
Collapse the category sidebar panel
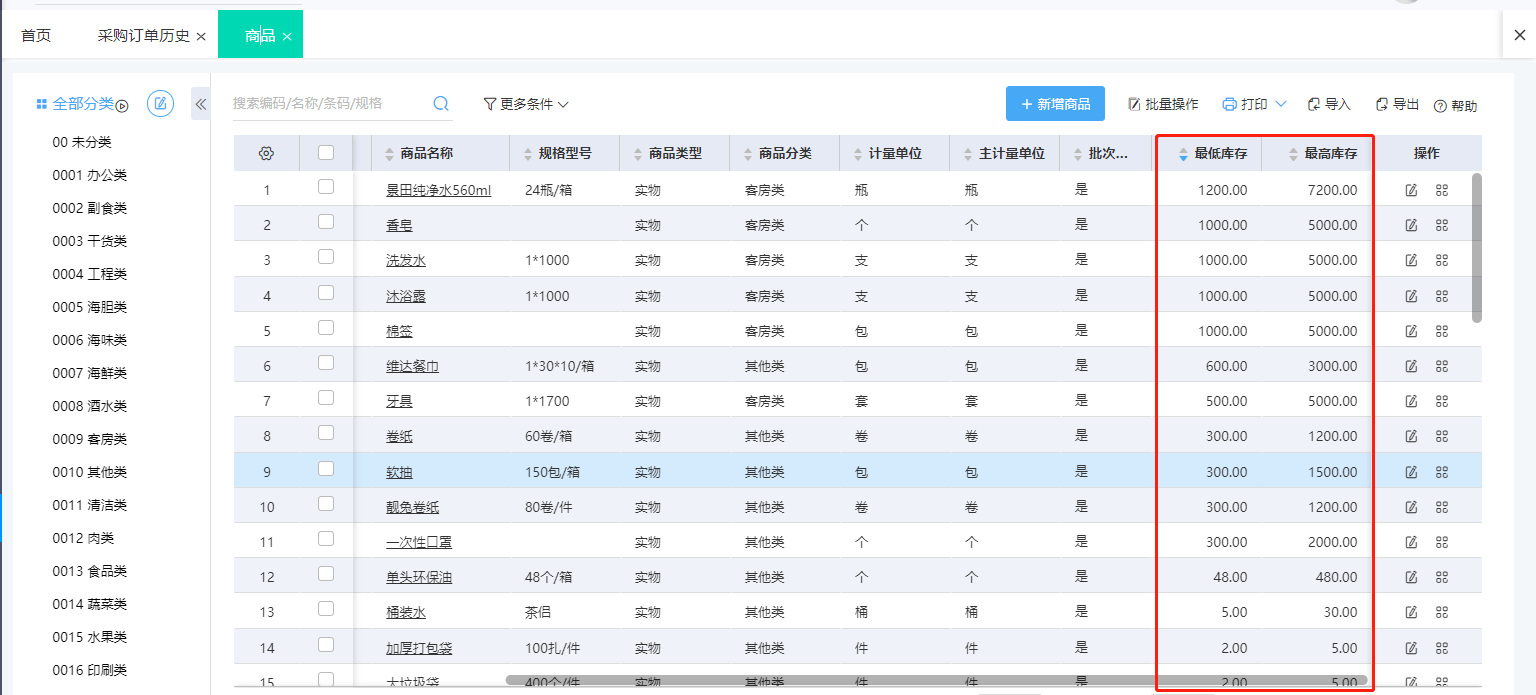pyautogui.click(x=200, y=103)
